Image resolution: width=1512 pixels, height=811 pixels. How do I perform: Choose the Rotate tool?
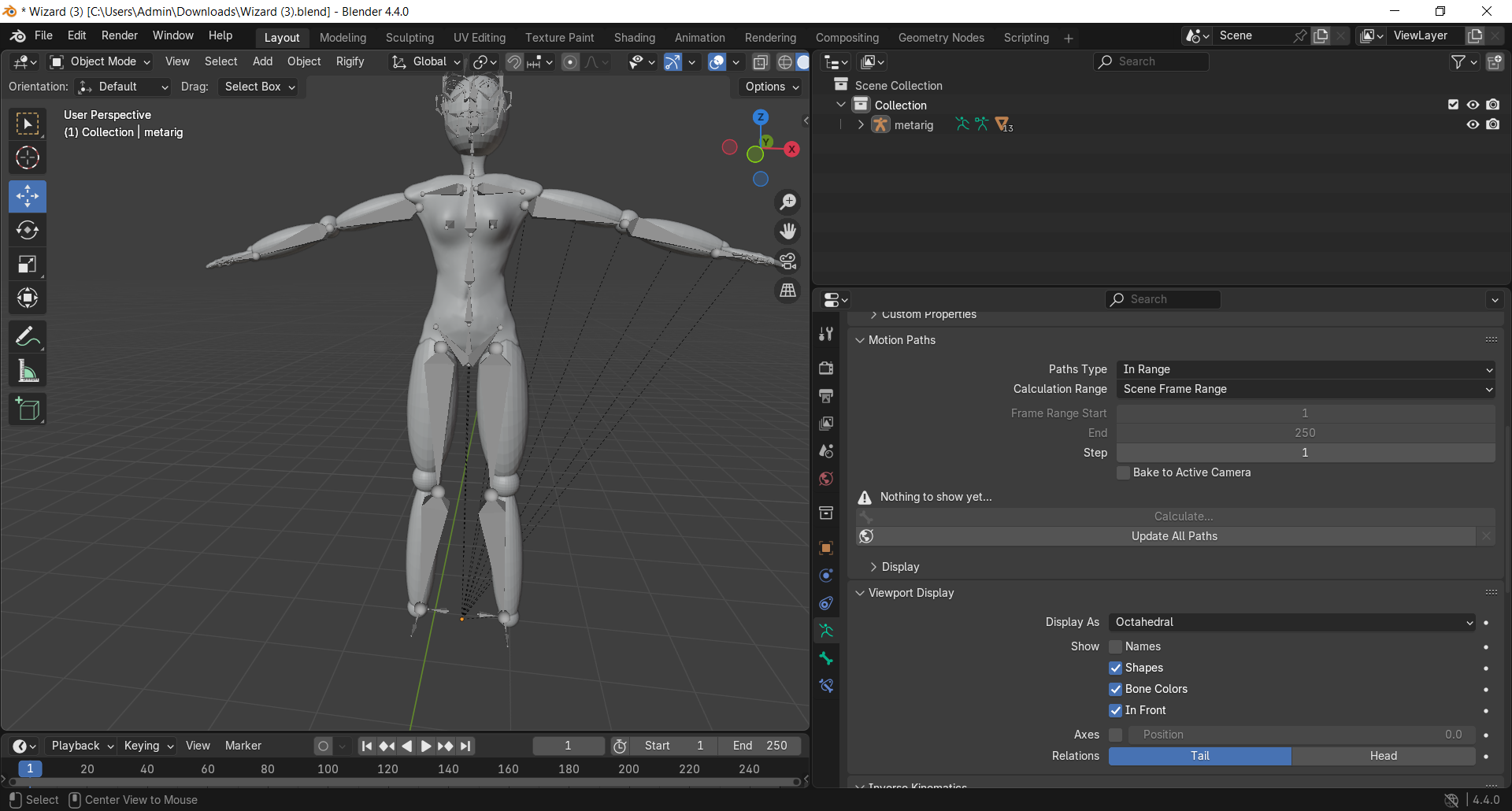(28, 230)
